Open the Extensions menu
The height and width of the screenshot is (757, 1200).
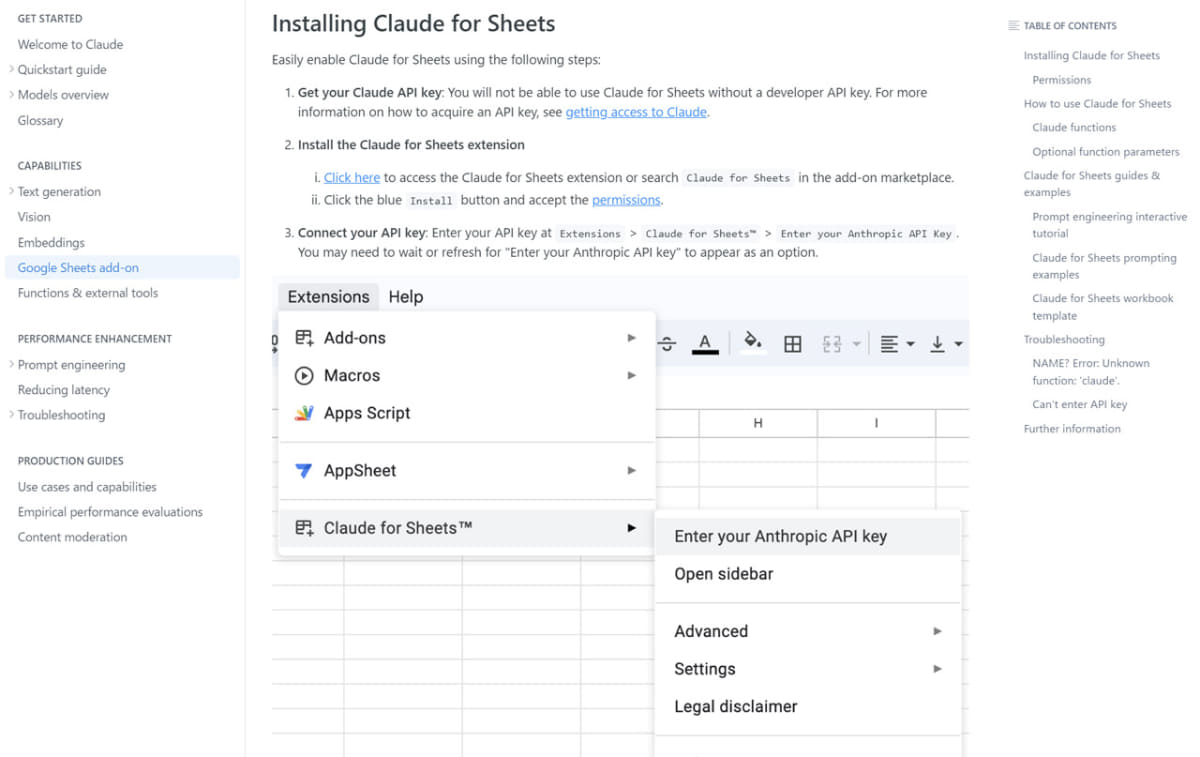[x=328, y=297]
